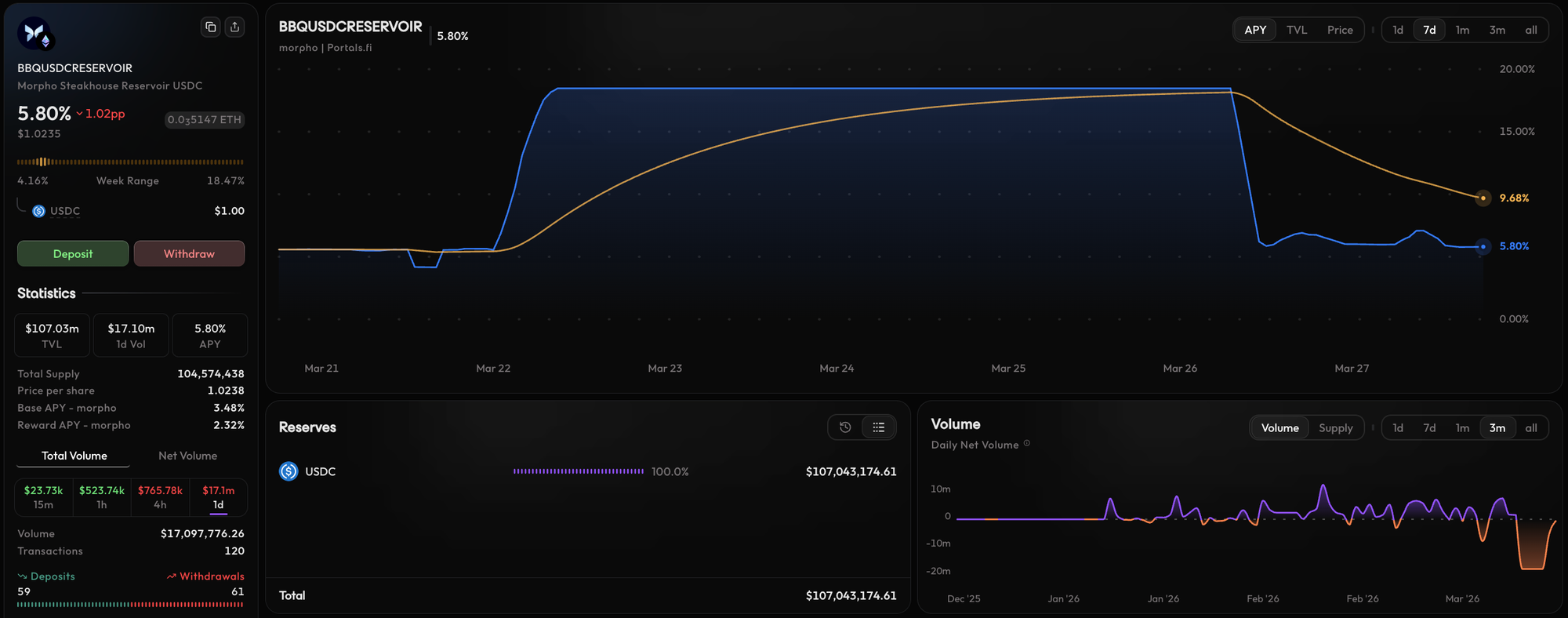
Task: Click the morpho | Portals.fi subtitle
Action: (325, 48)
